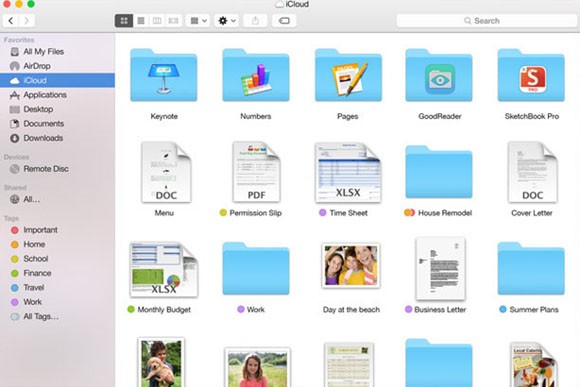
Task: Select Remote Disc under Devices
Action: (x=57, y=169)
